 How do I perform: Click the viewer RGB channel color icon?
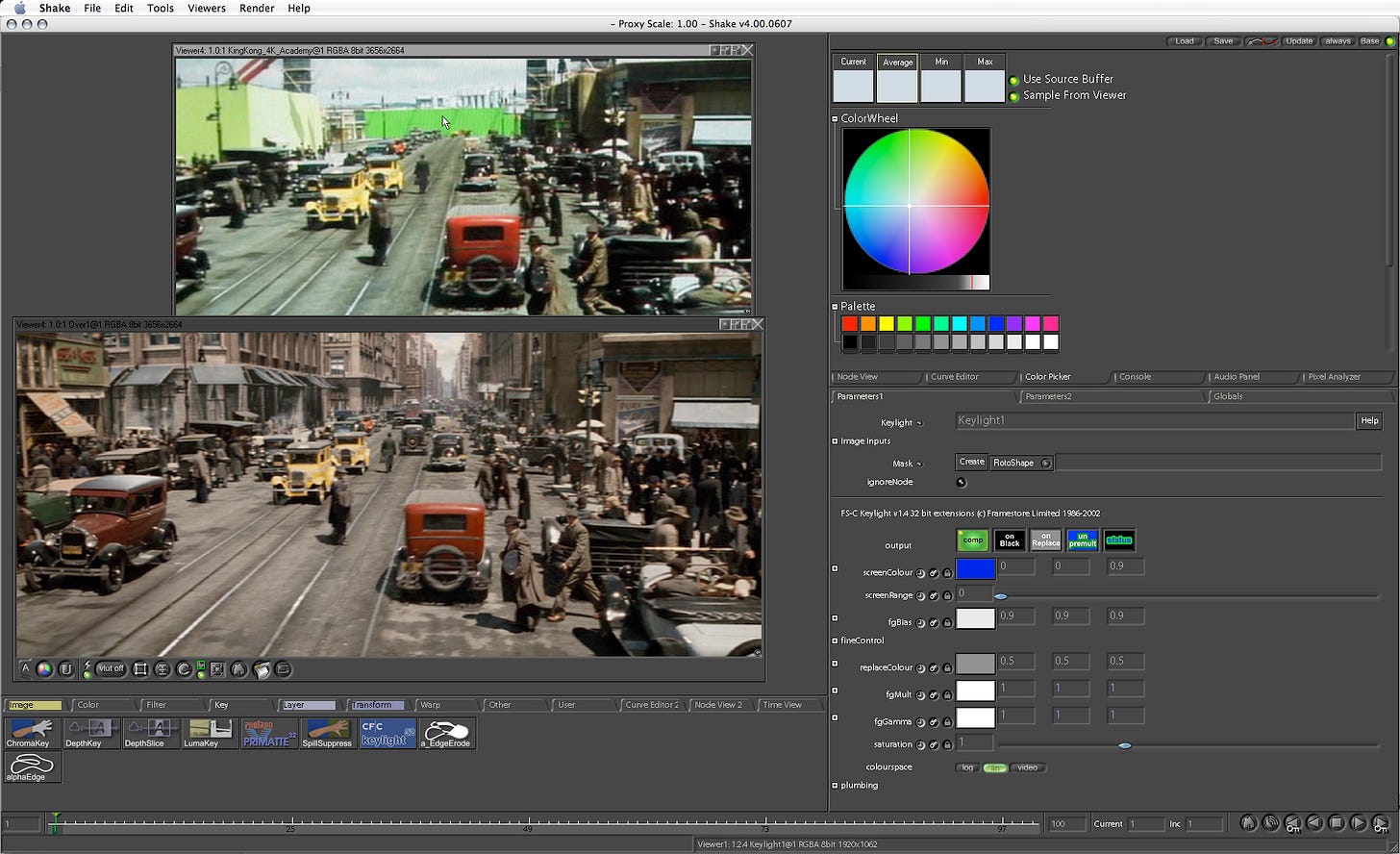click(x=44, y=668)
